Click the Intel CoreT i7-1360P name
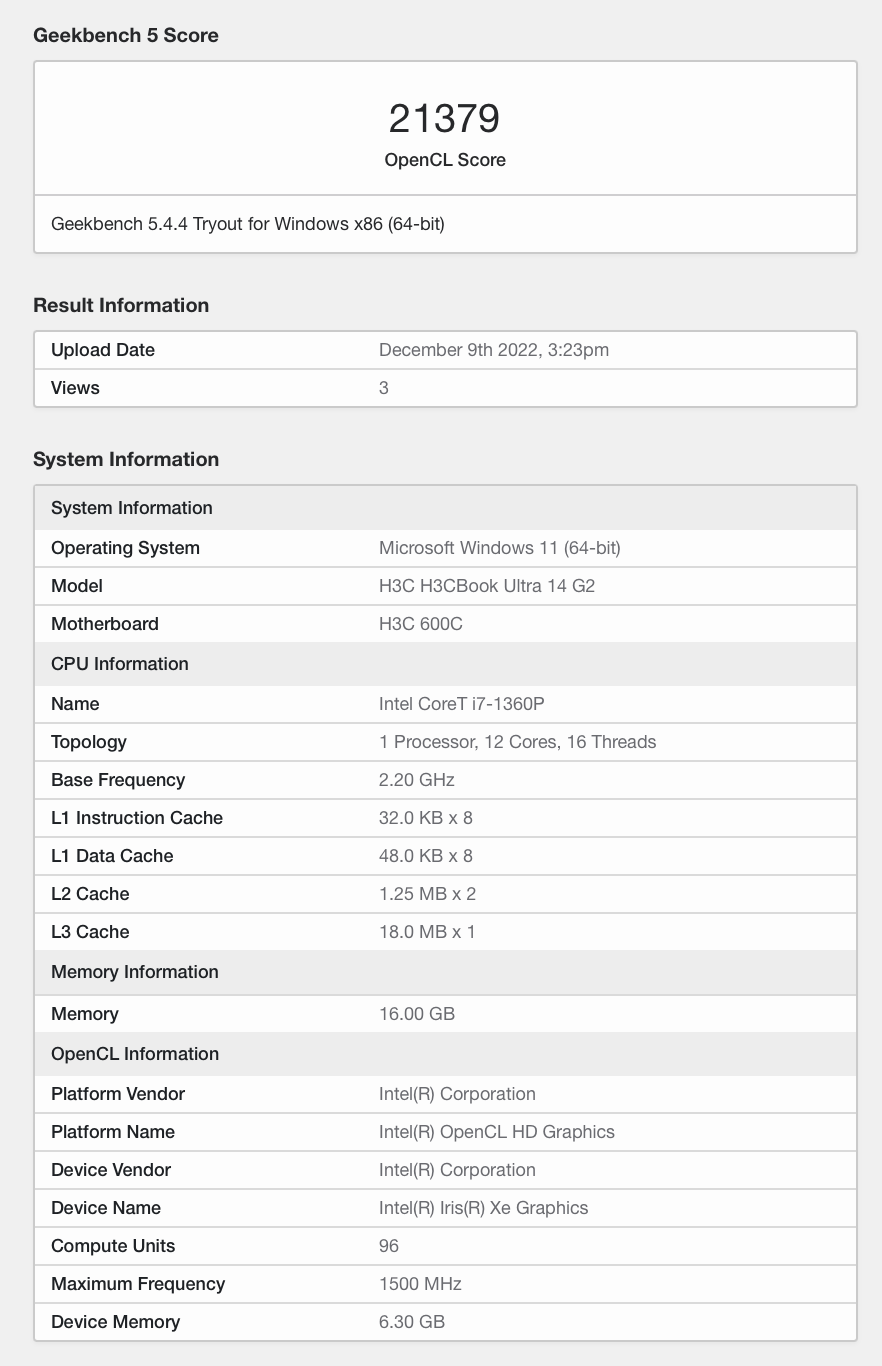This screenshot has width=882, height=1366. tap(462, 704)
